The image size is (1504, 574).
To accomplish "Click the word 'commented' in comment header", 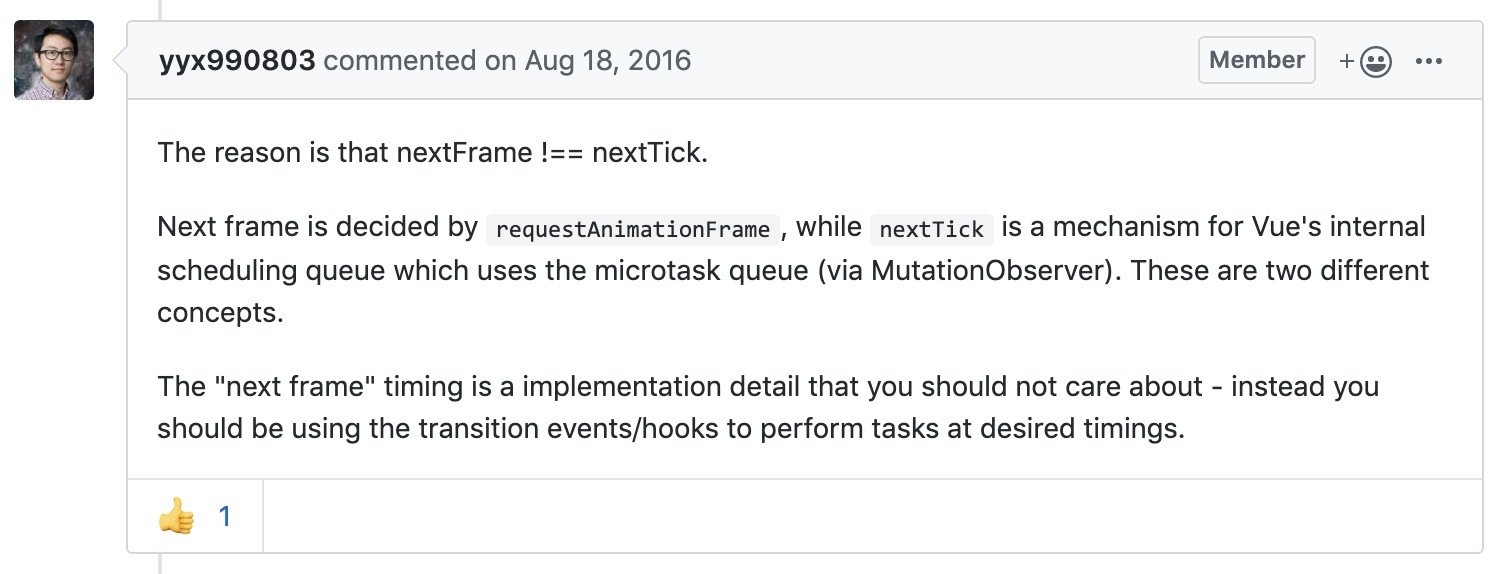I will pos(400,60).
